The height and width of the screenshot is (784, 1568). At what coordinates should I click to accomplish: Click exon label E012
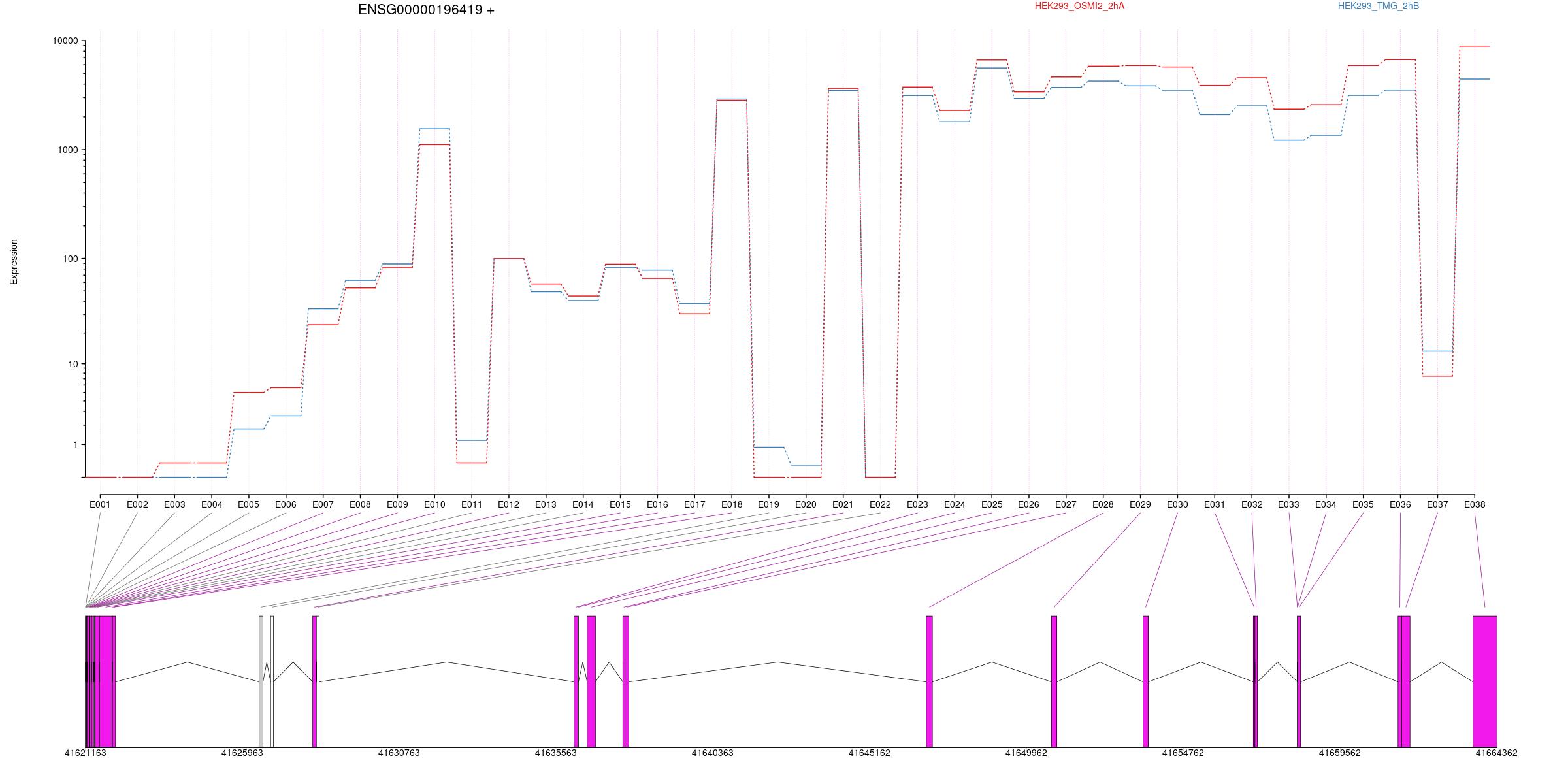click(508, 504)
